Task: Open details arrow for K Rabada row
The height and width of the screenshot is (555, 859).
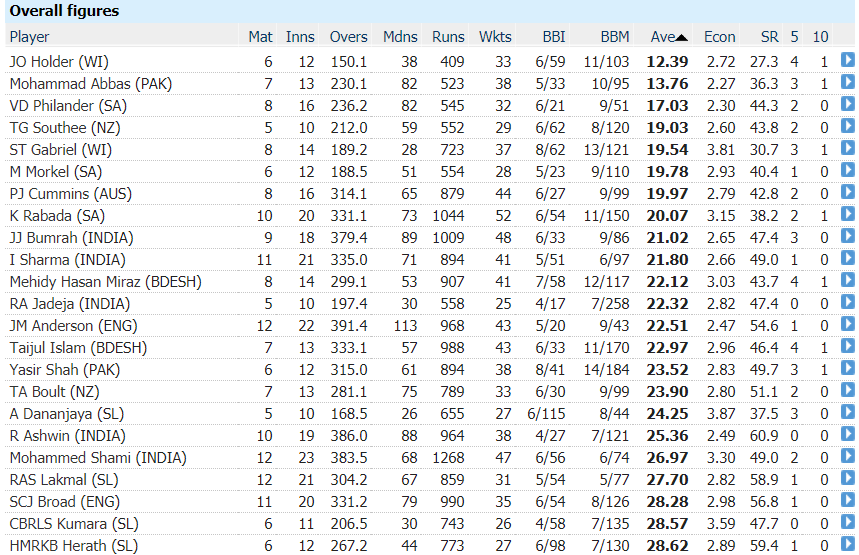Action: [847, 214]
